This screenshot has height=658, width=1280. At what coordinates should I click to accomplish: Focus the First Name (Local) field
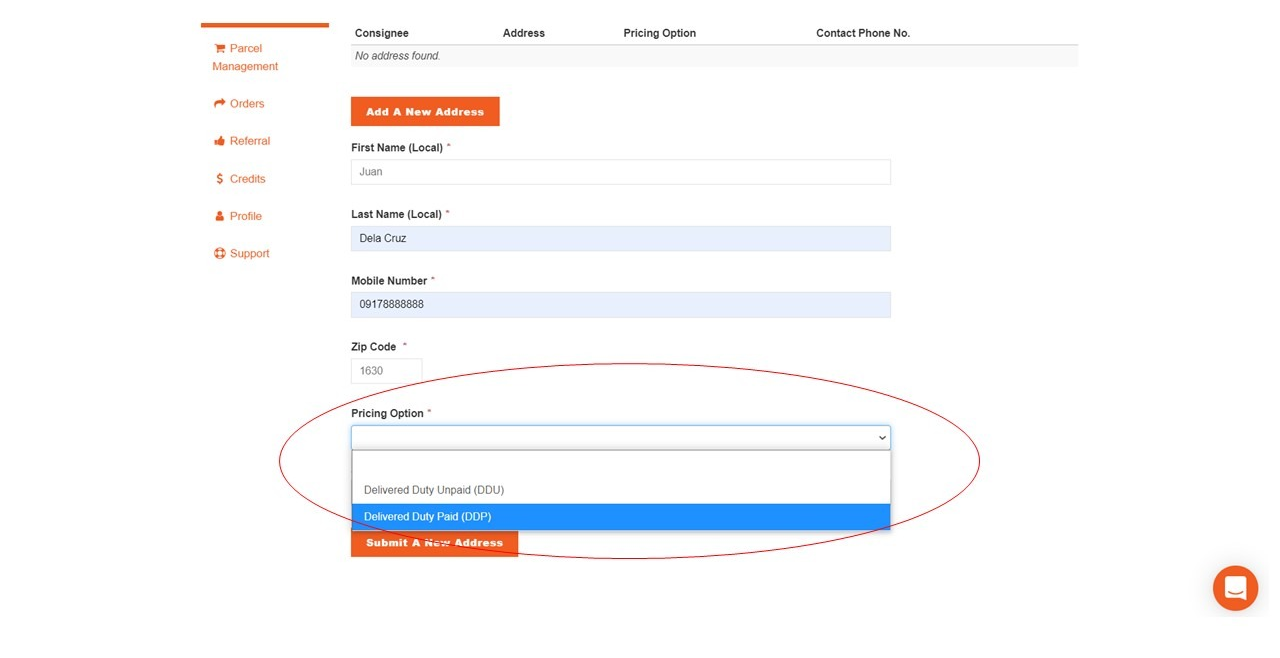pyautogui.click(x=620, y=172)
